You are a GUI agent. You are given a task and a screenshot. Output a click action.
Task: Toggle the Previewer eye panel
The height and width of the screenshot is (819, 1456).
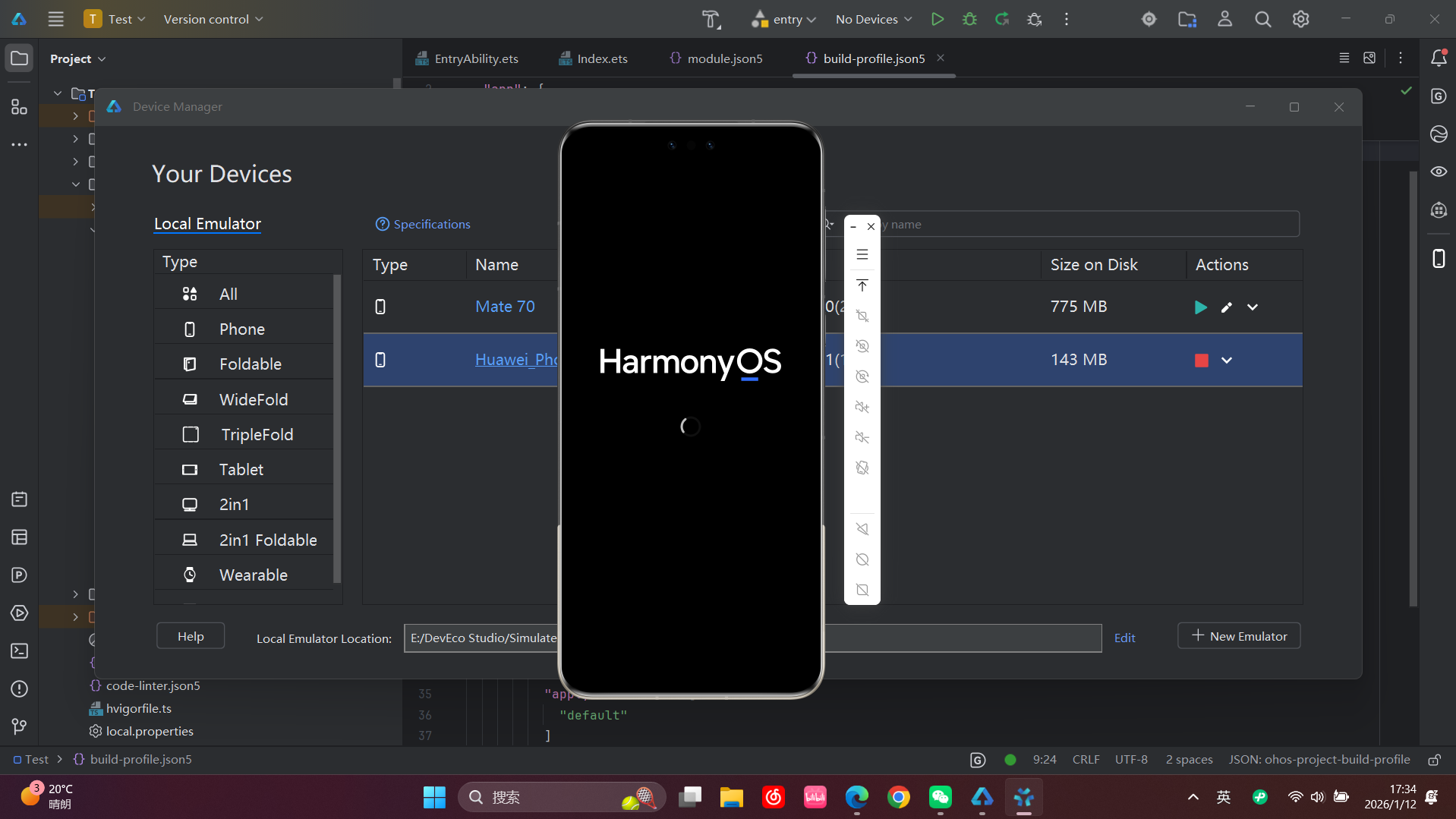pyautogui.click(x=1438, y=172)
